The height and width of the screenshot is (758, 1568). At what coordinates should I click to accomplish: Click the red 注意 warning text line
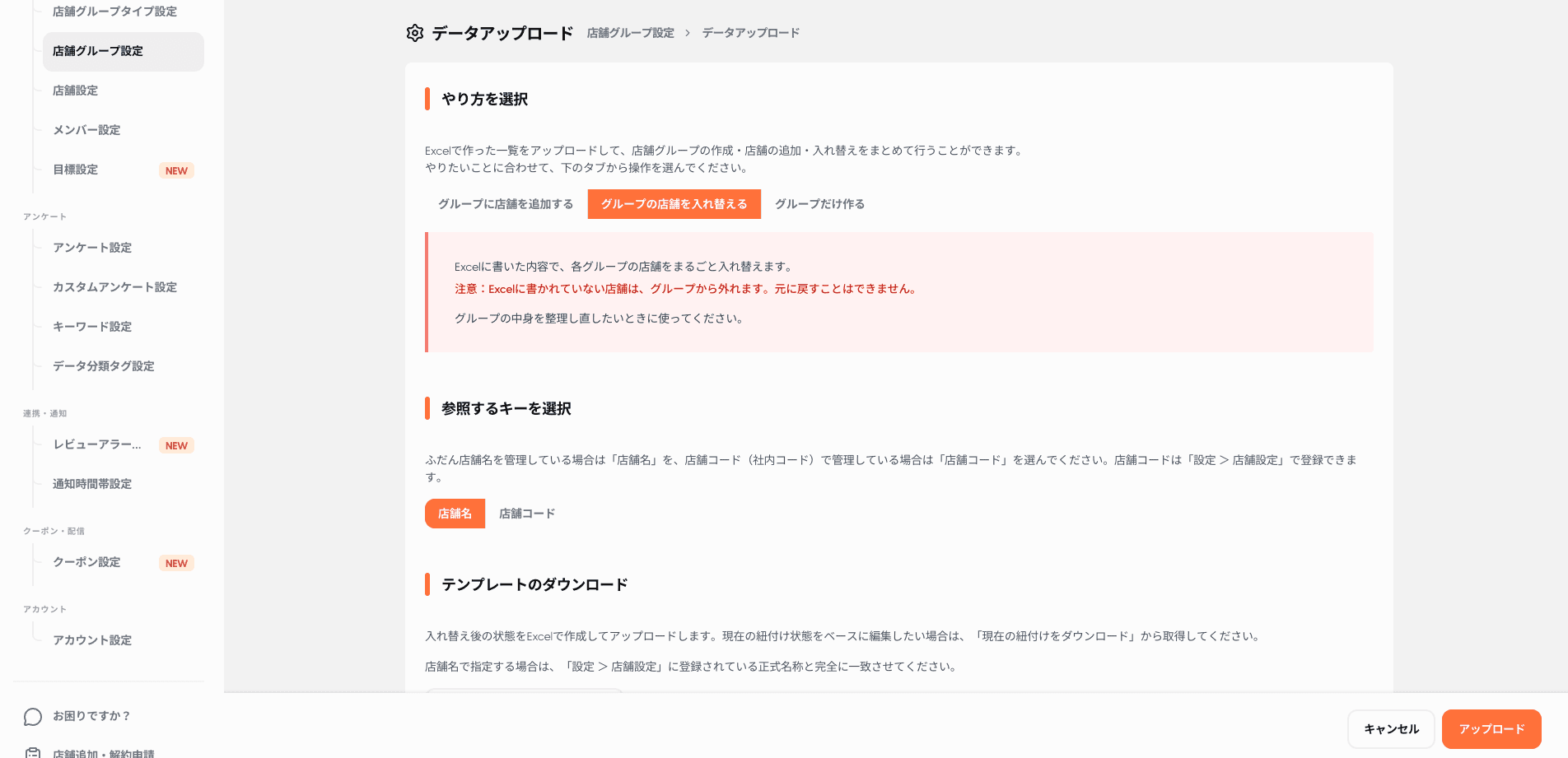point(686,289)
